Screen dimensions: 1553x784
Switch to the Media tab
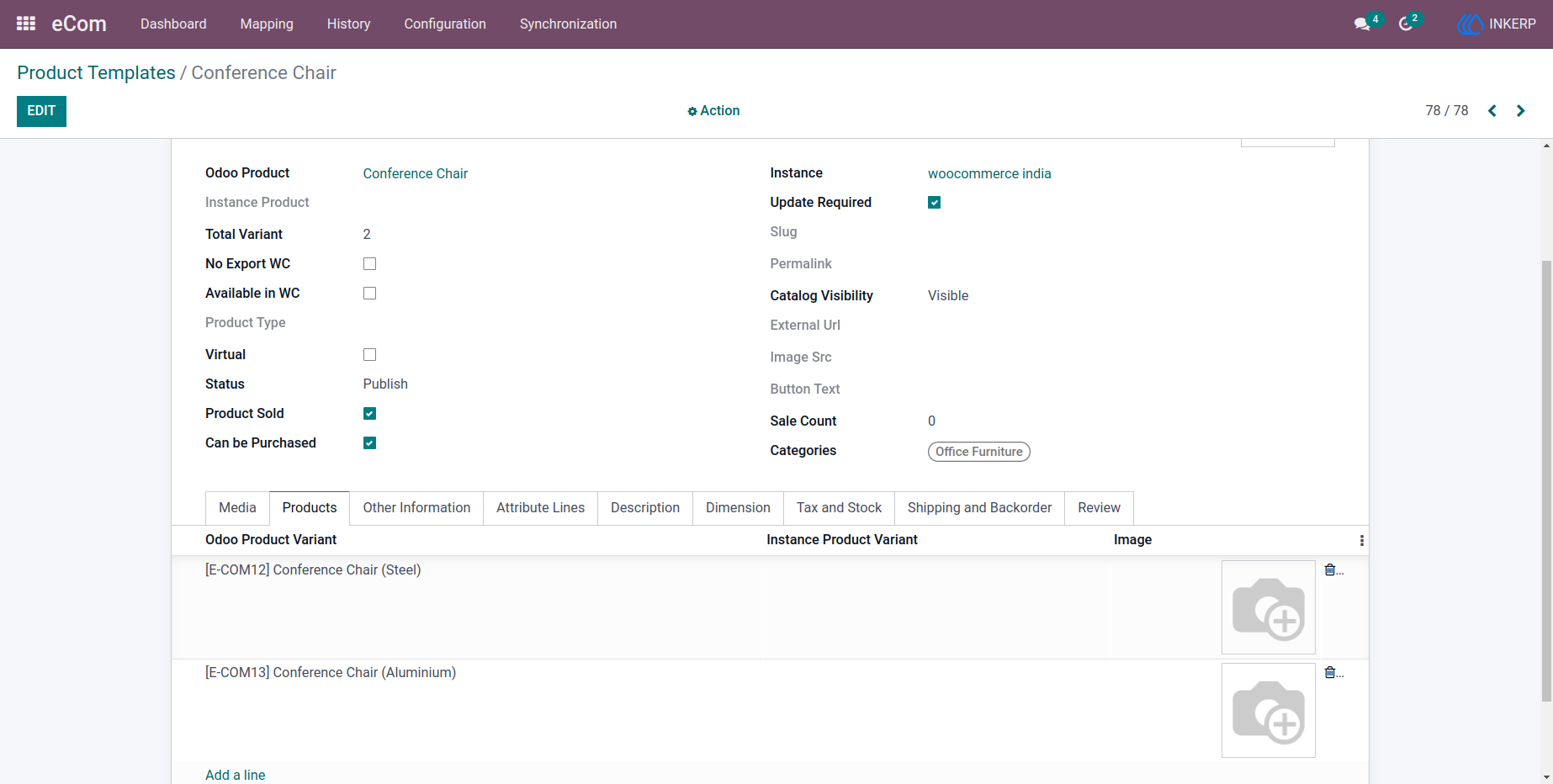(237, 508)
